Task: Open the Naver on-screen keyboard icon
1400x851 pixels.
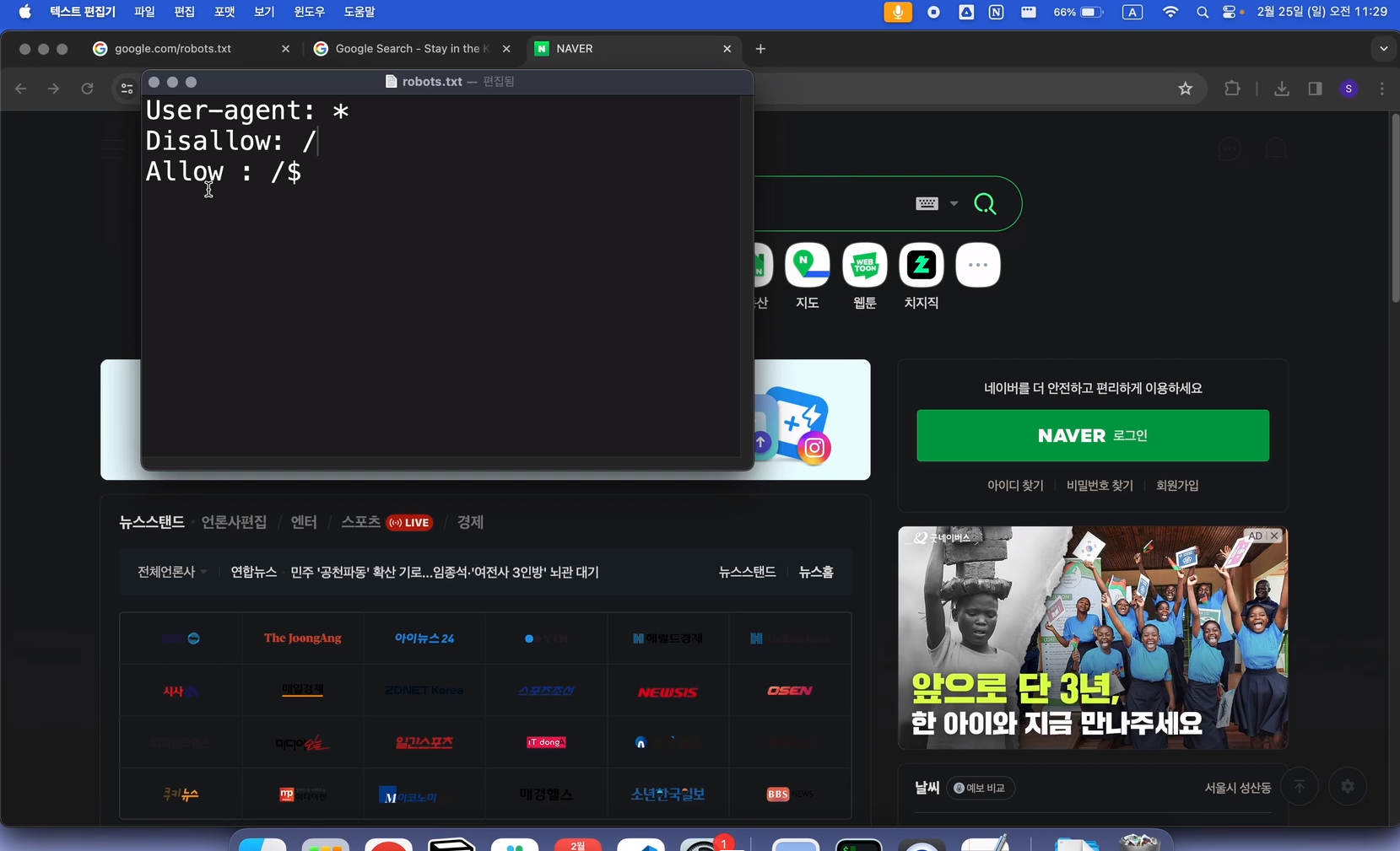Action: pyautogui.click(x=927, y=203)
